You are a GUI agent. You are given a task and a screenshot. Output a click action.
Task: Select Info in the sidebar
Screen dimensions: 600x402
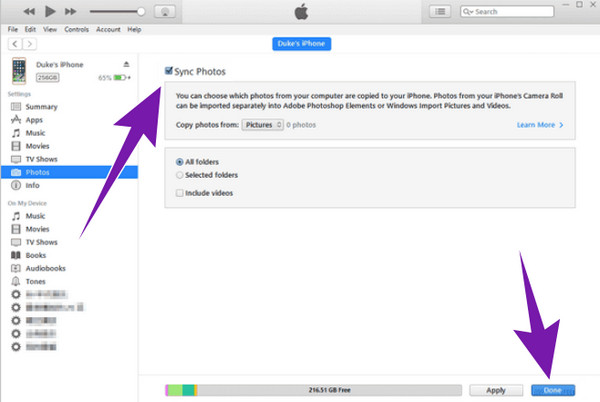click(69, 185)
